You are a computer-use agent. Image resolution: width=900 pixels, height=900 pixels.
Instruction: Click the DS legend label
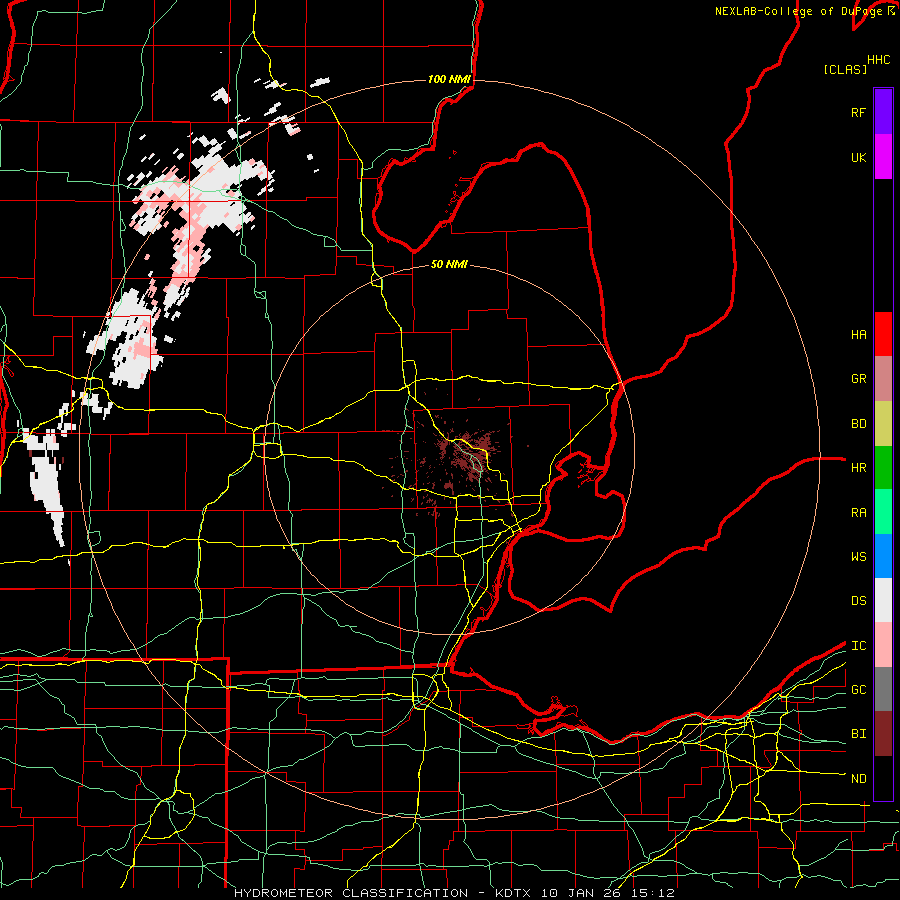point(858,601)
